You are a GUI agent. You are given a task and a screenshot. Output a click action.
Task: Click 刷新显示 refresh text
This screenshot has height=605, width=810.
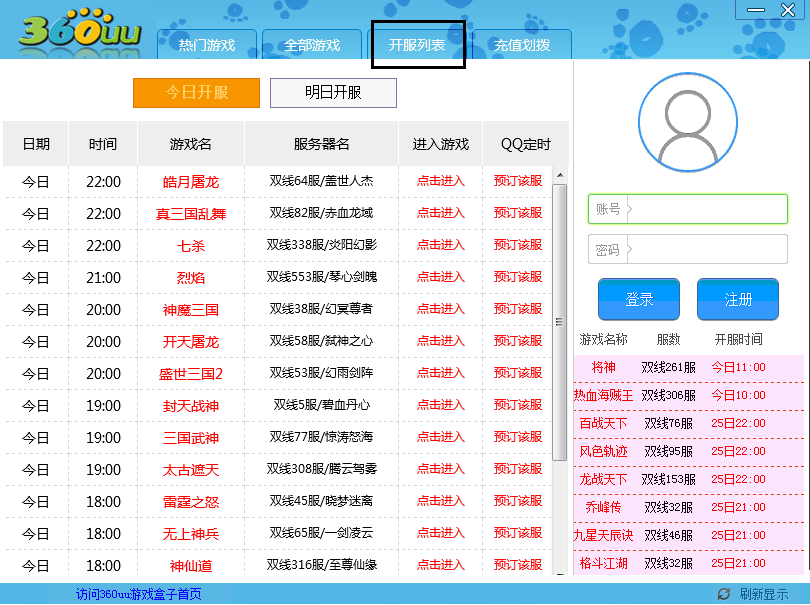point(764,594)
